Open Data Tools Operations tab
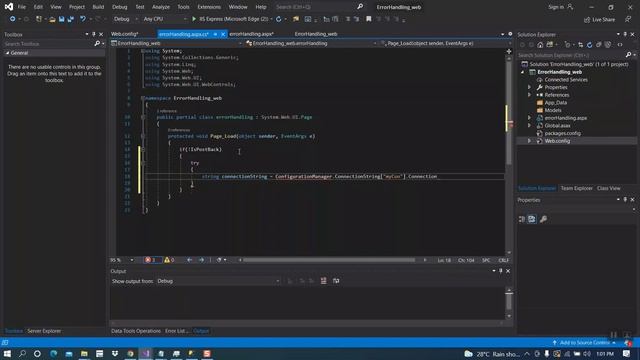Image resolution: width=640 pixels, height=360 pixels. point(136,331)
